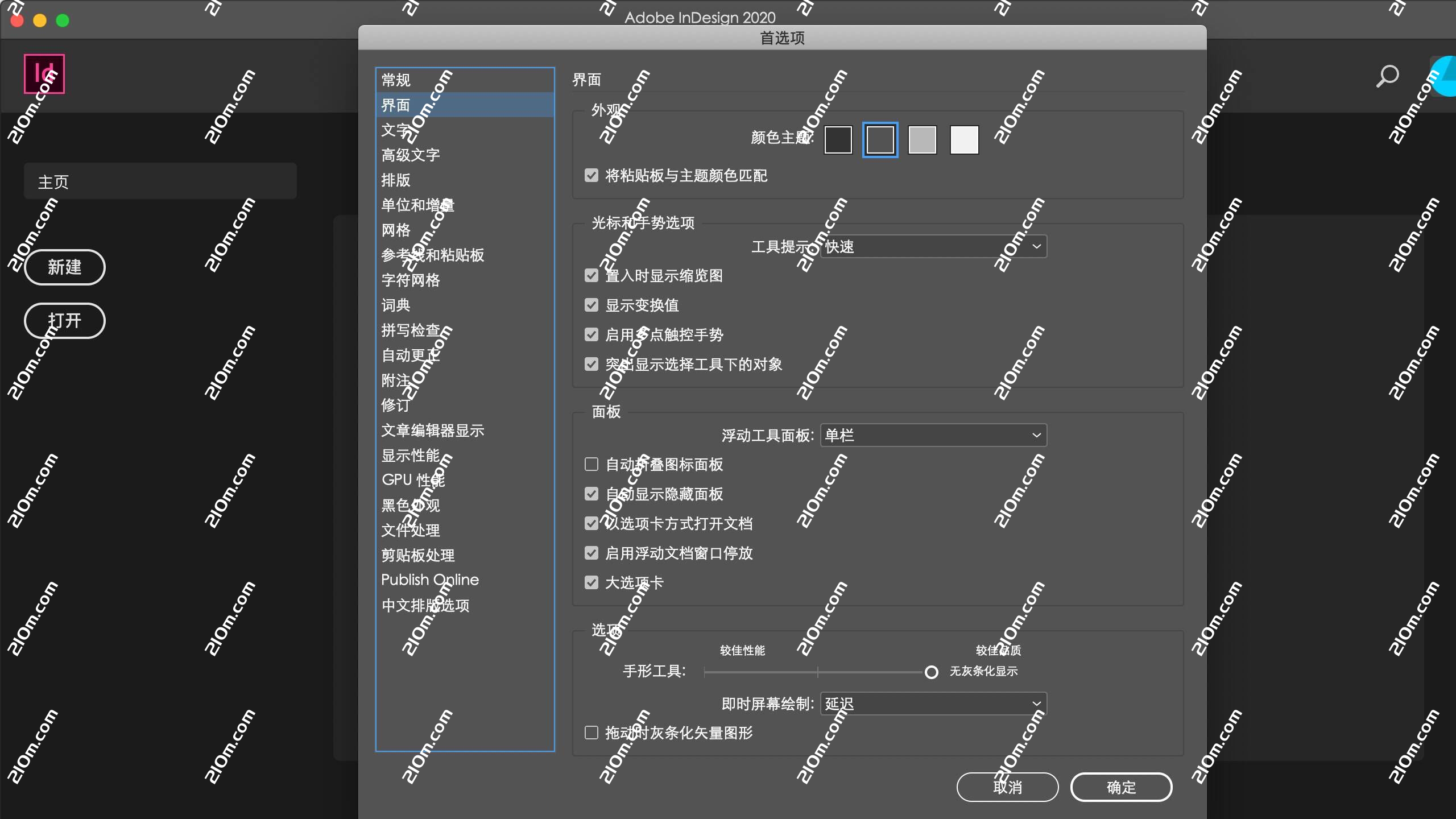Click the 确定 button to confirm
1456x819 pixels.
1120,787
